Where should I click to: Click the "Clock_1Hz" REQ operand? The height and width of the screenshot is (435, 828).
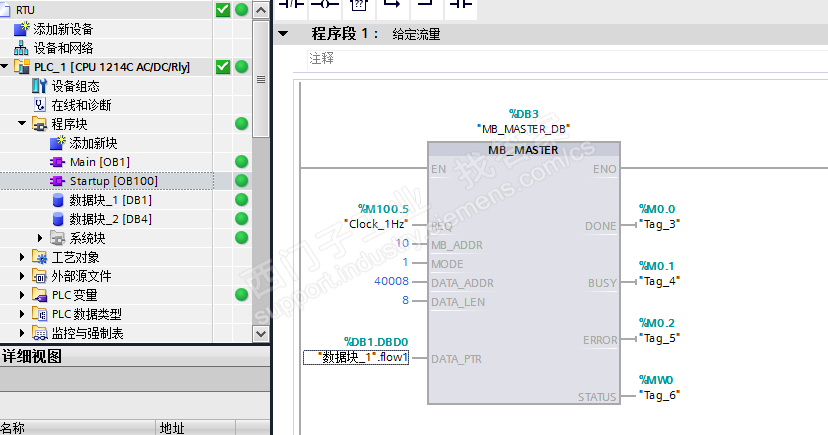tap(376, 224)
